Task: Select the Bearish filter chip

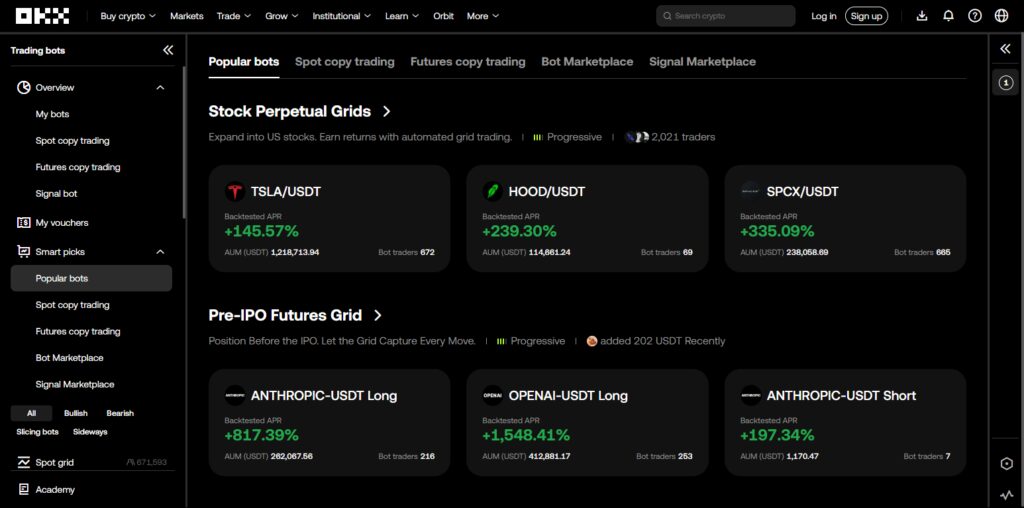Action: click(x=120, y=413)
